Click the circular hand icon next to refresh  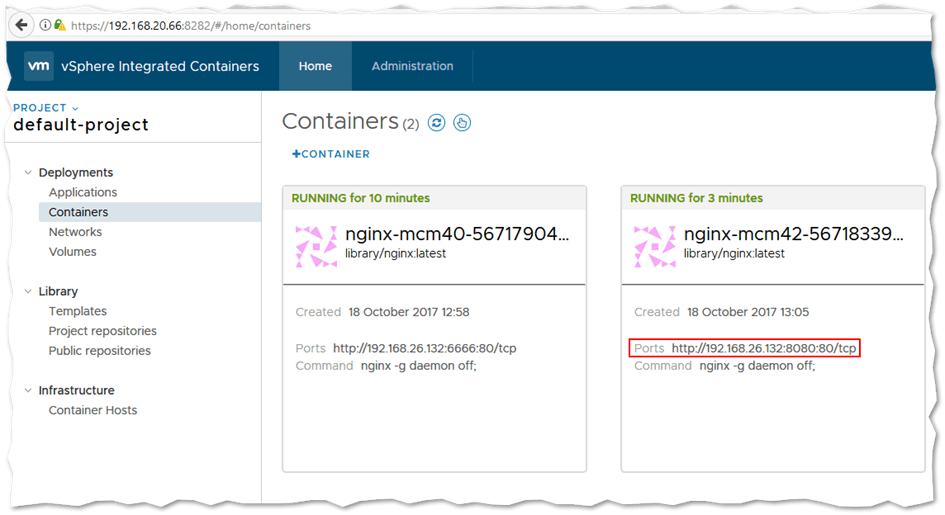pos(462,123)
